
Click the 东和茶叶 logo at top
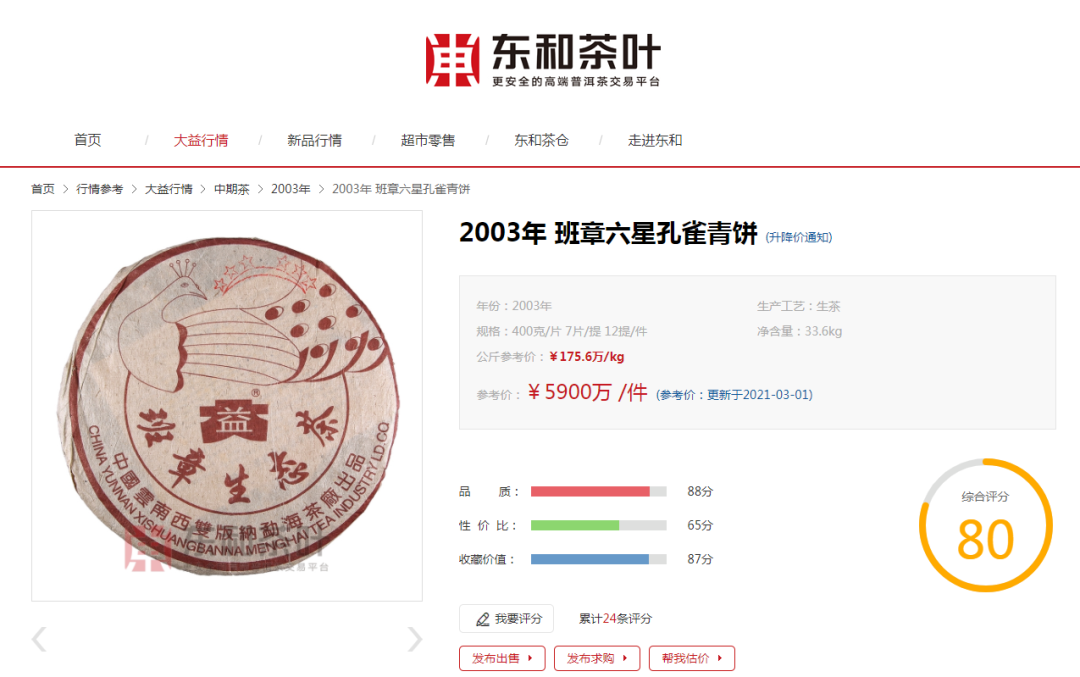(x=543, y=60)
